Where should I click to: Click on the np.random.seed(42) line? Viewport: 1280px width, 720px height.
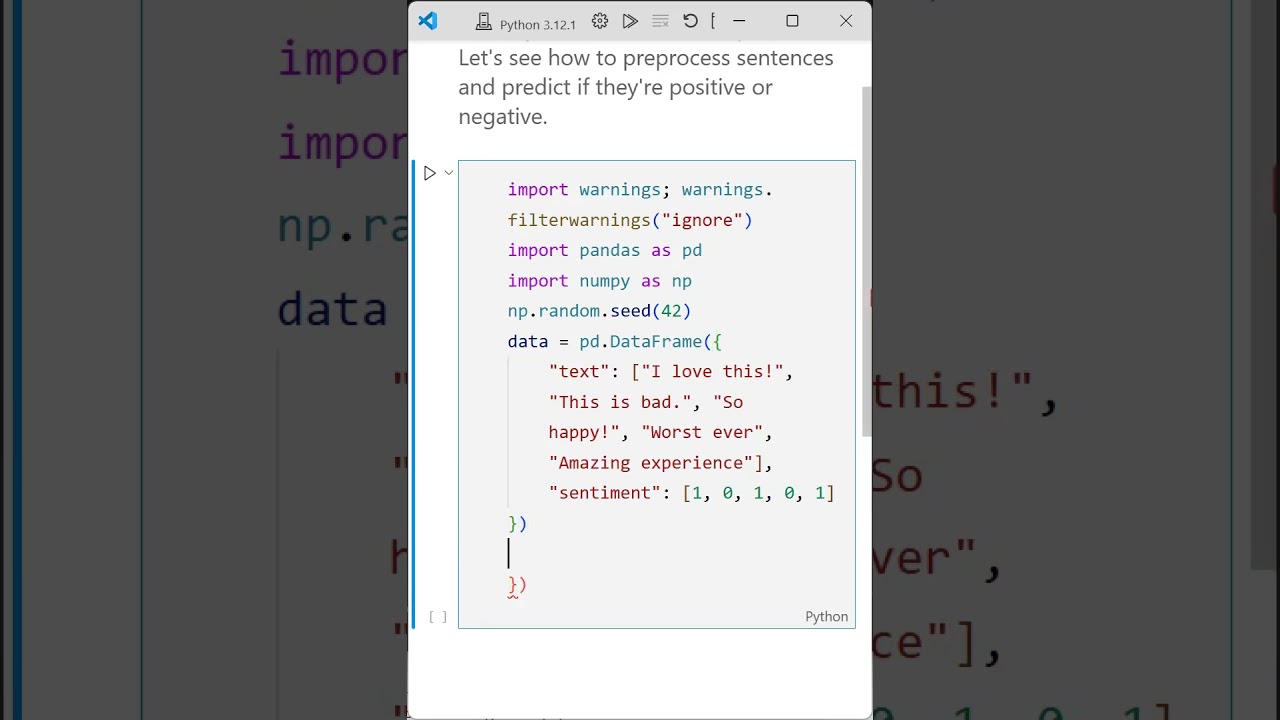[599, 311]
